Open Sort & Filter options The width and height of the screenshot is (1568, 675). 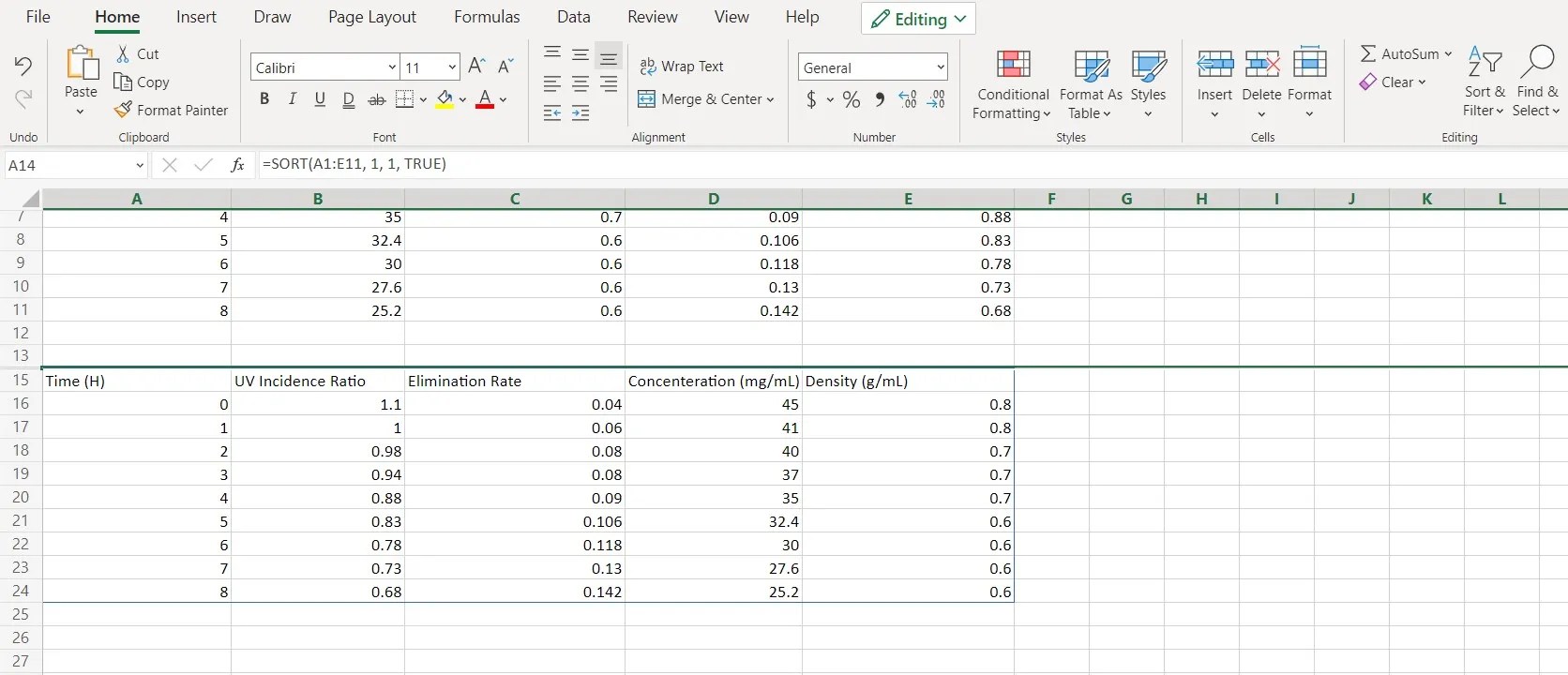[1485, 82]
